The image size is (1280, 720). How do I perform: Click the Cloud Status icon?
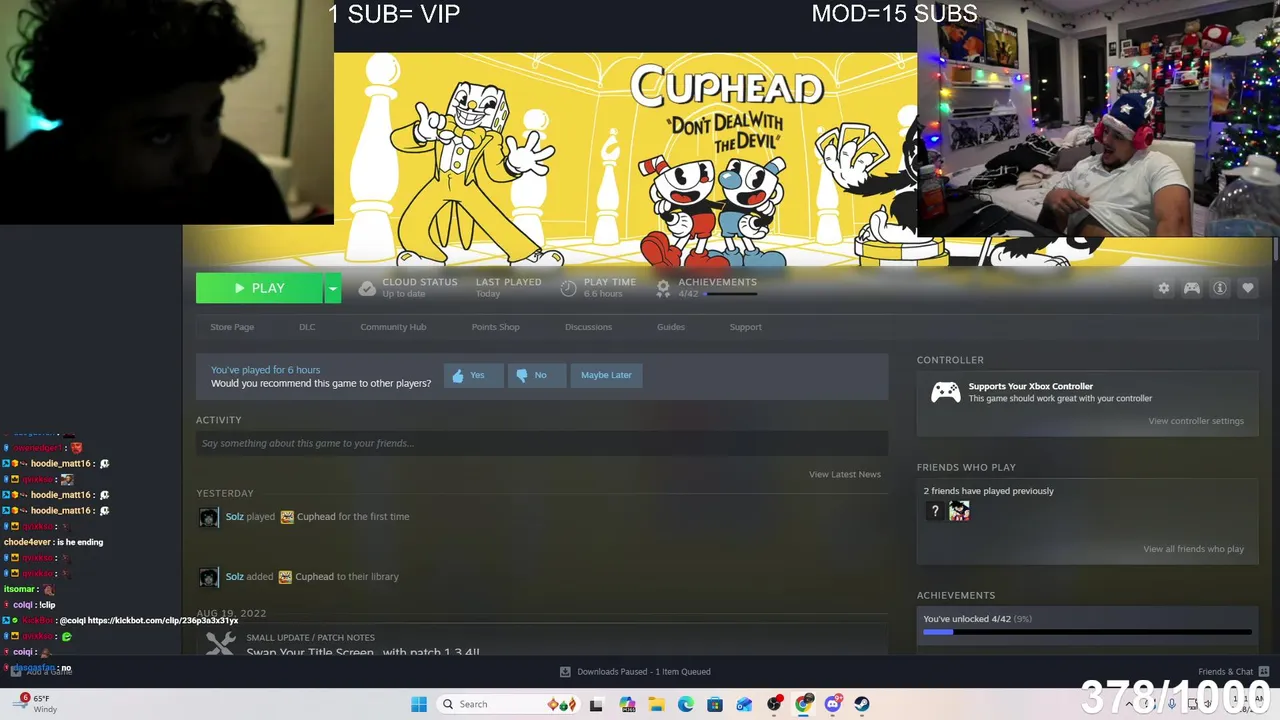[x=367, y=288]
